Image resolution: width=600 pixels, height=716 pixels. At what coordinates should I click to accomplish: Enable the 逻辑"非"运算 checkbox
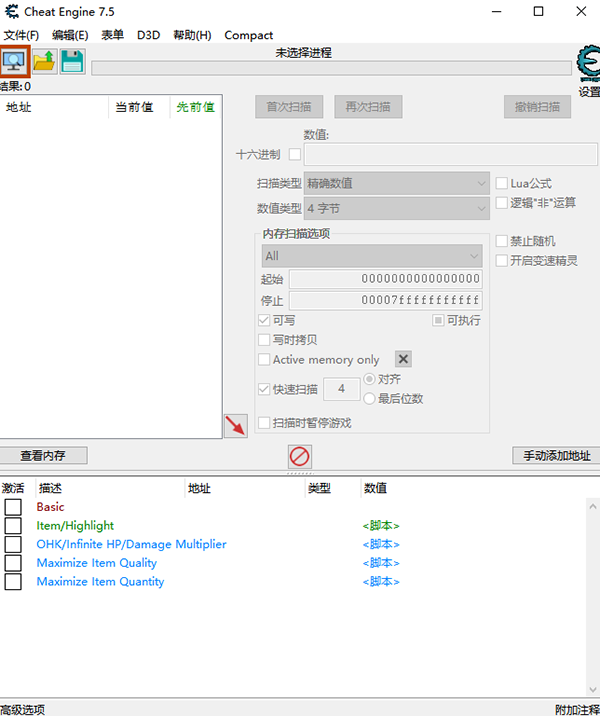coord(502,203)
